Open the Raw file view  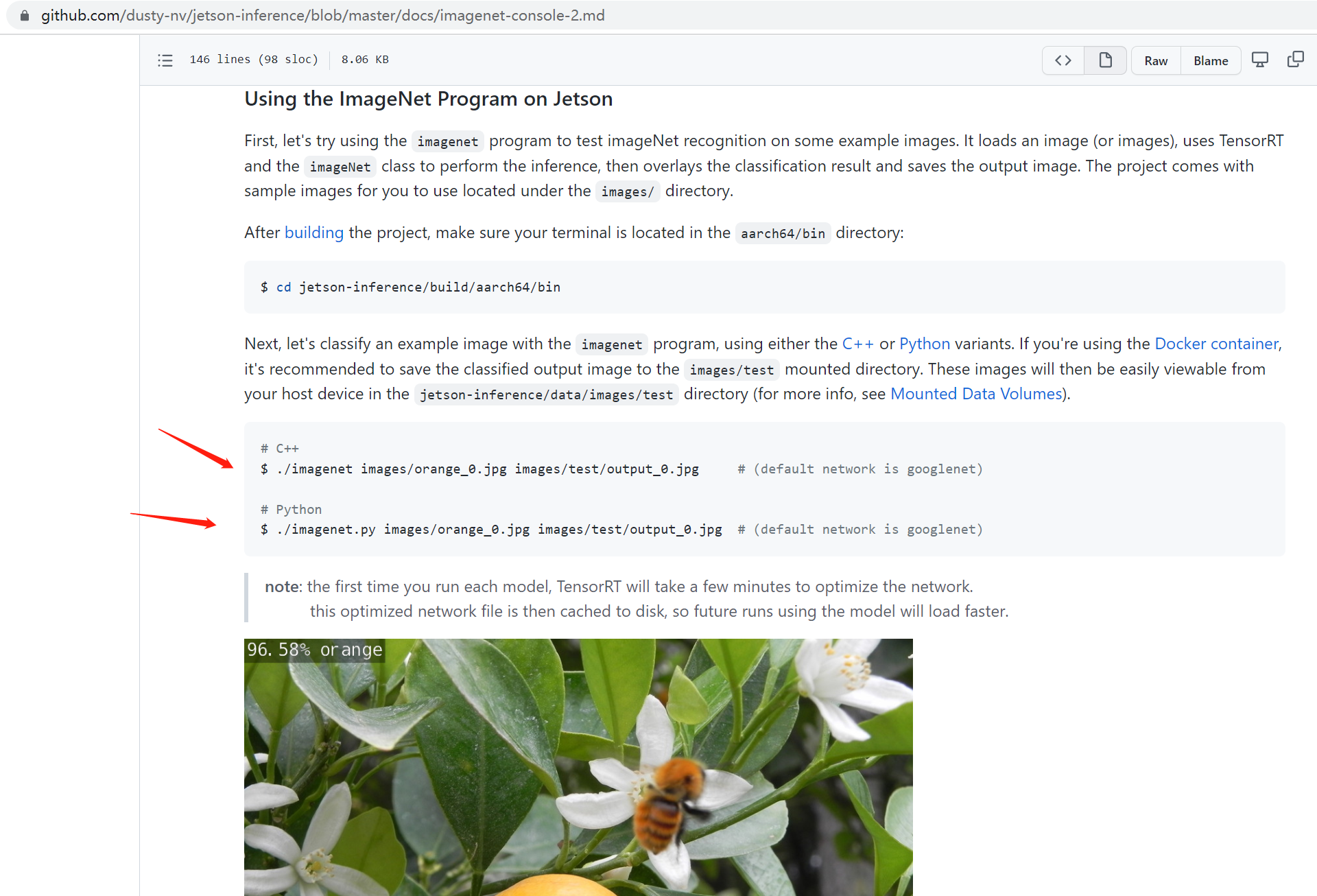[1156, 61]
